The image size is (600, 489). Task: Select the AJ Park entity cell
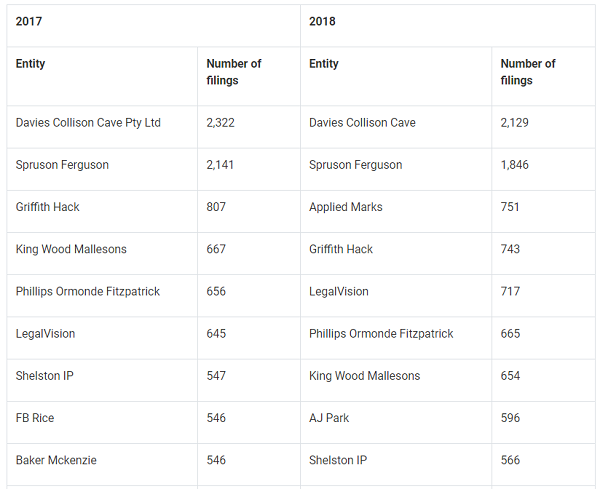tap(330, 418)
